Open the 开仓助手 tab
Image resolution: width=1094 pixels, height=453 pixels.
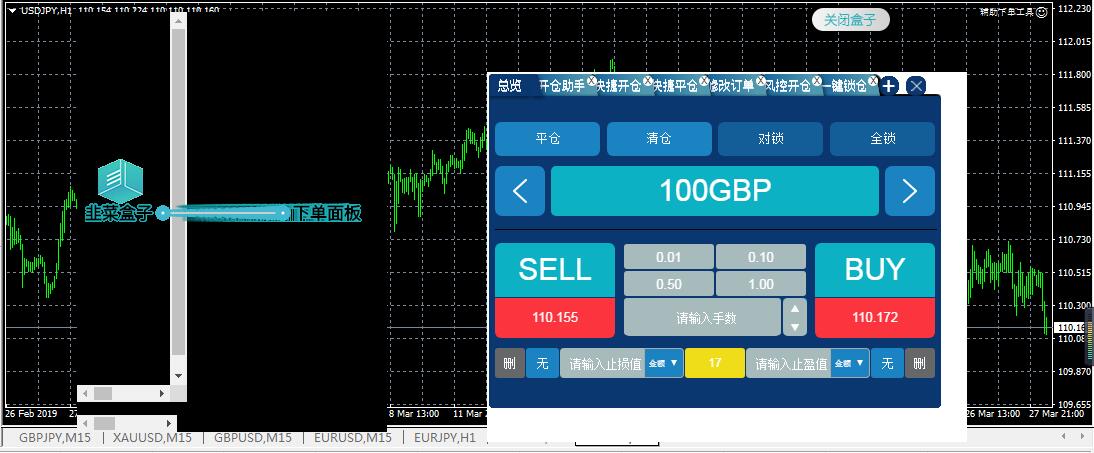(563, 87)
